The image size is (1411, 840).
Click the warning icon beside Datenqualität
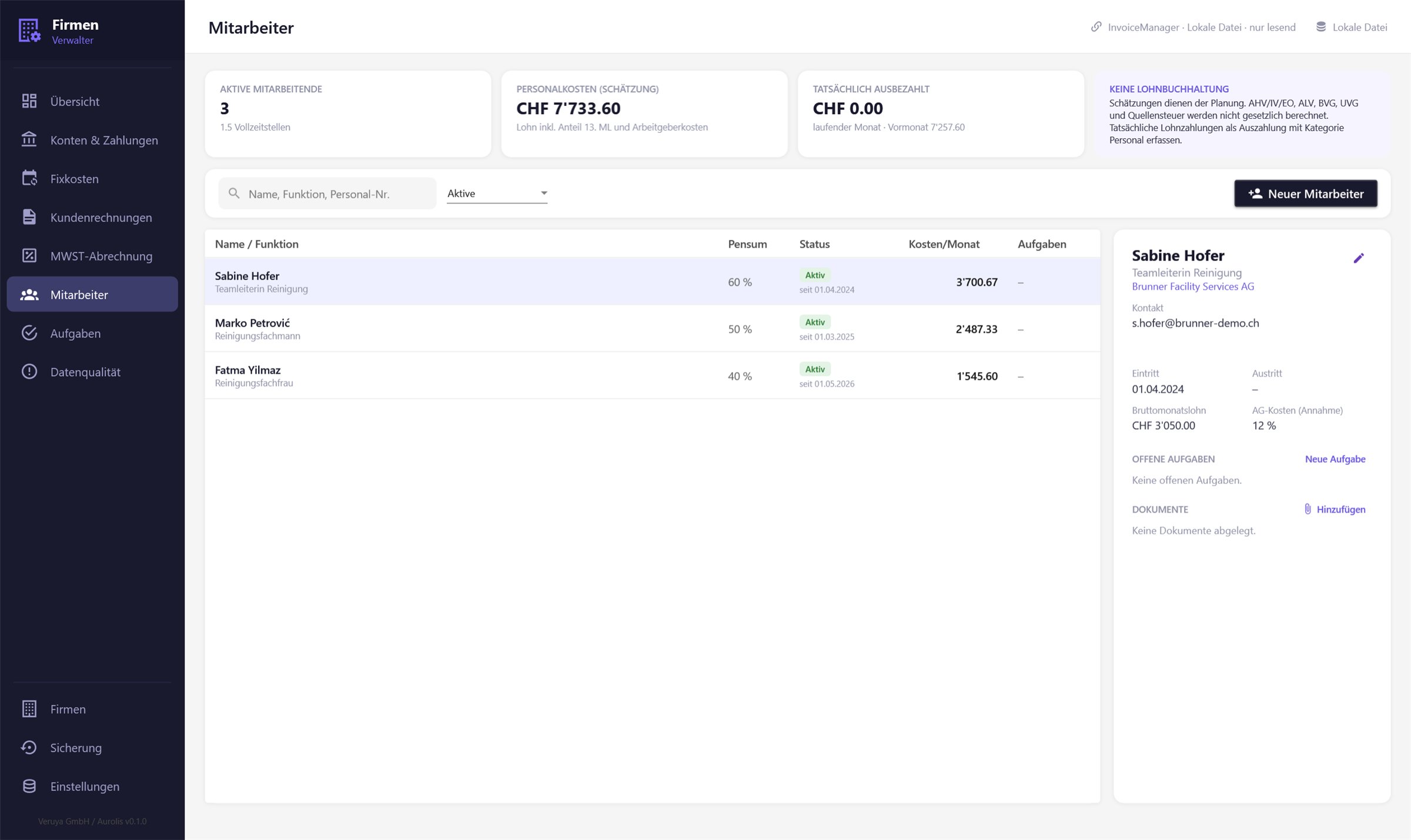[29, 372]
